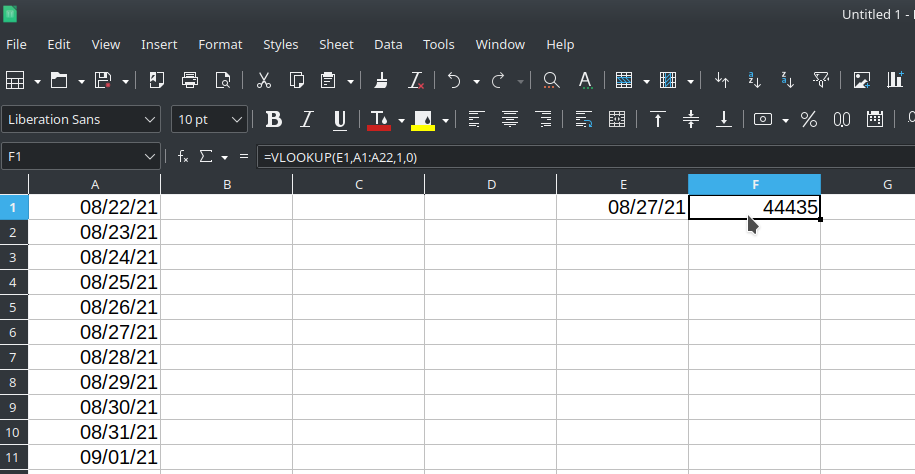Toggle Center Vertically alignment
Viewport: 915px width, 474px height.
tap(691, 119)
